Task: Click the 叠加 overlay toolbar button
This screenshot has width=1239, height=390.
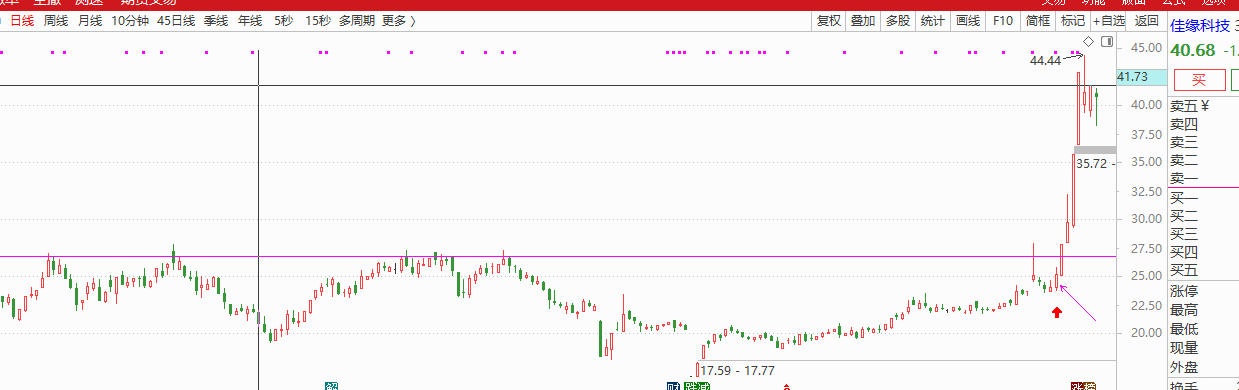Action: pyautogui.click(x=863, y=20)
